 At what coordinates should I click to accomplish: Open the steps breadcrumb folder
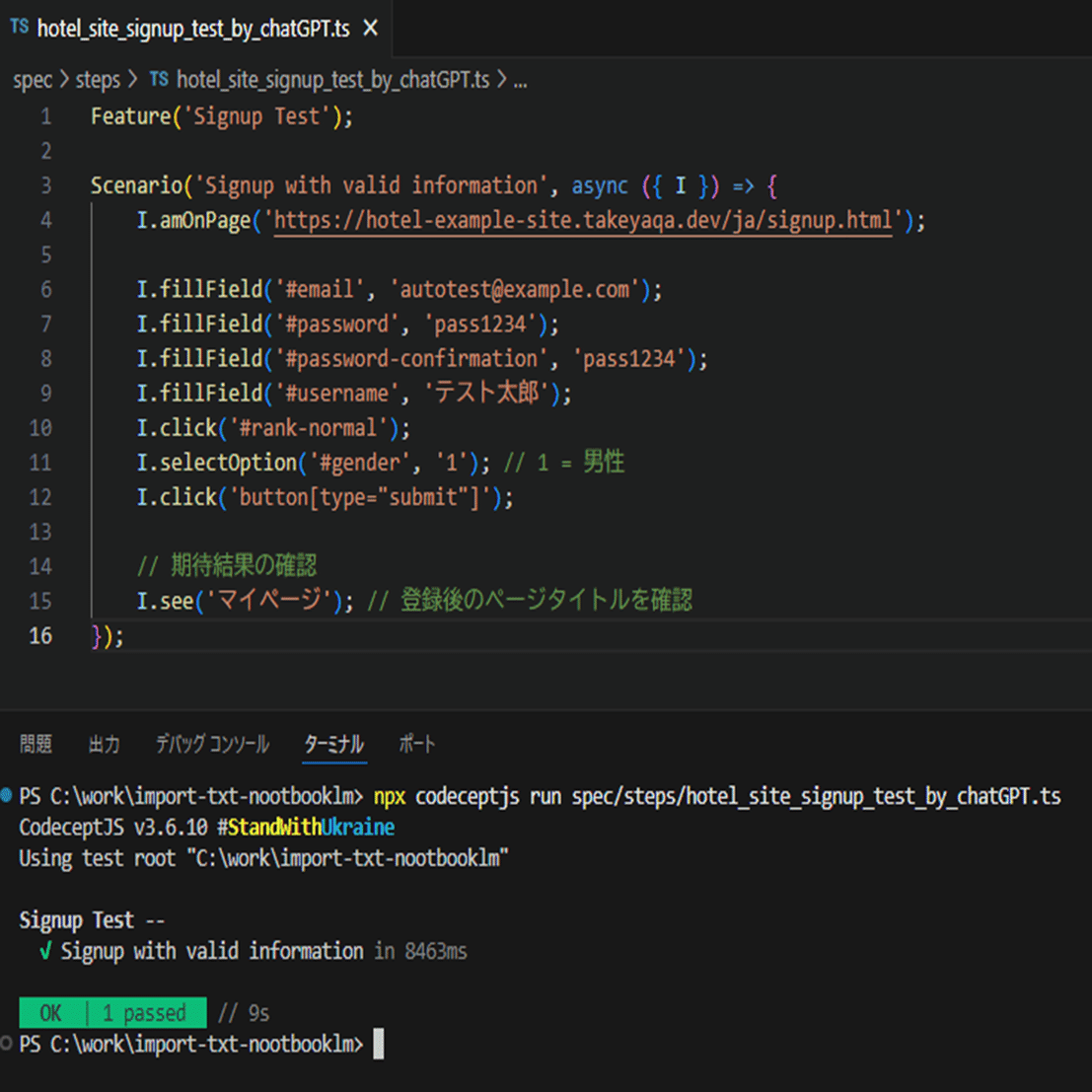coord(98,80)
